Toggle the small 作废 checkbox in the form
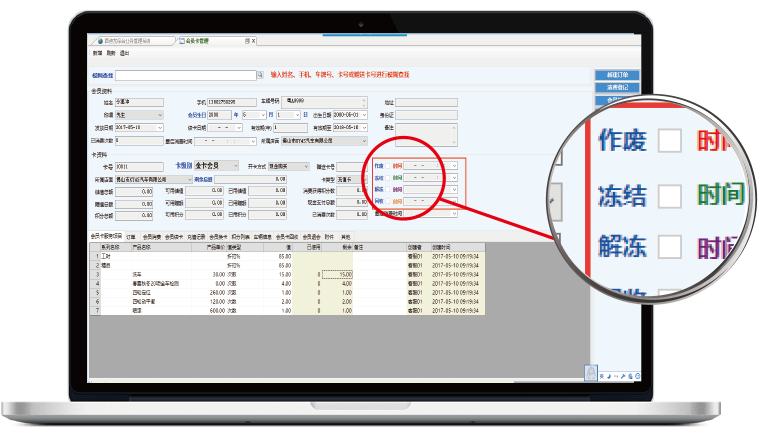 pos(388,166)
